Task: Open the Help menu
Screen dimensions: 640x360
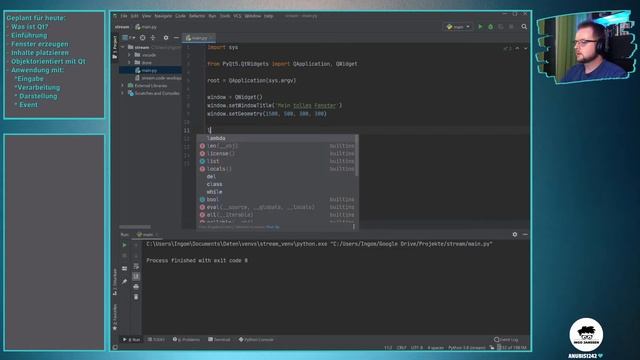Action: point(269,16)
